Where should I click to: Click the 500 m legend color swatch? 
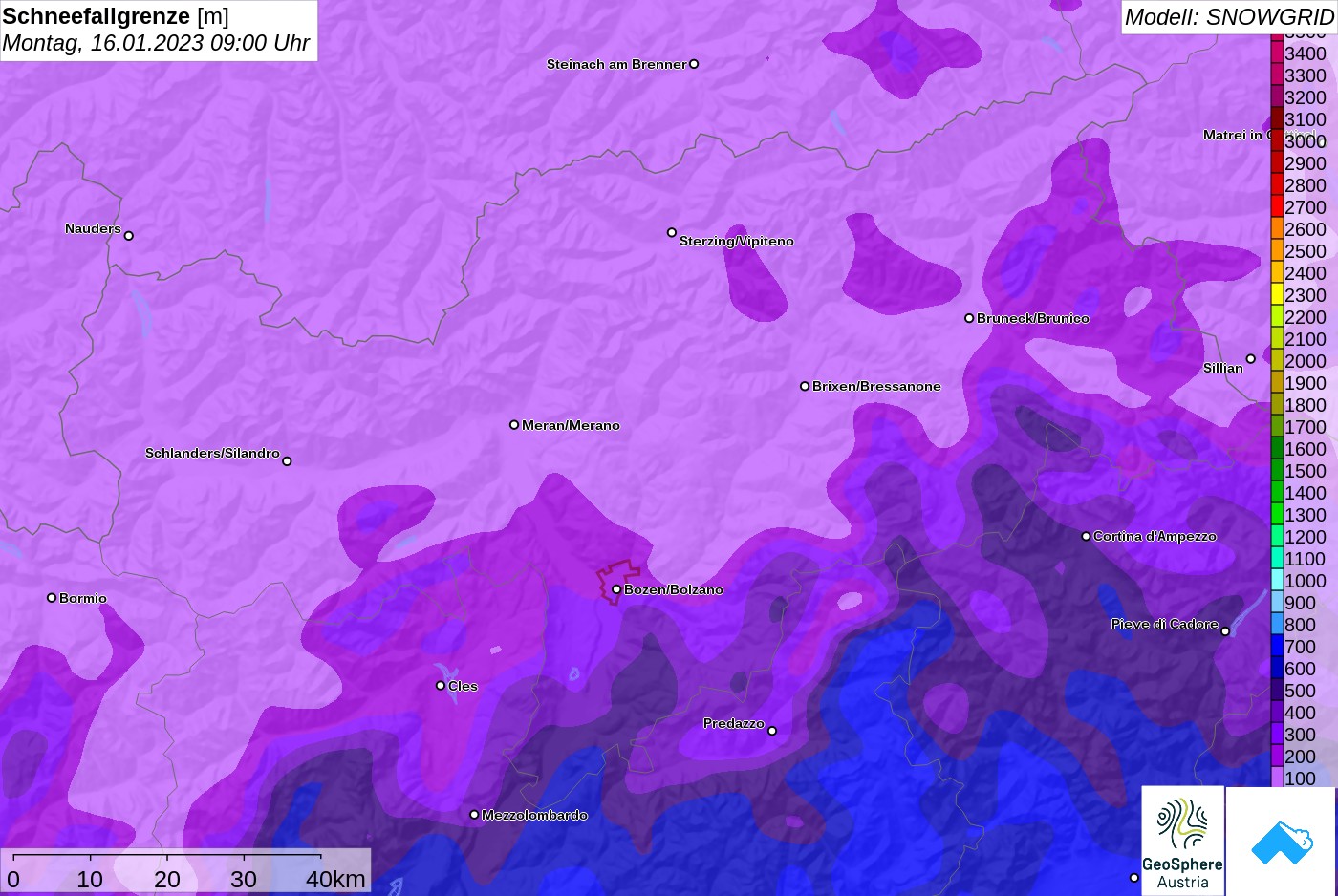click(x=1277, y=691)
